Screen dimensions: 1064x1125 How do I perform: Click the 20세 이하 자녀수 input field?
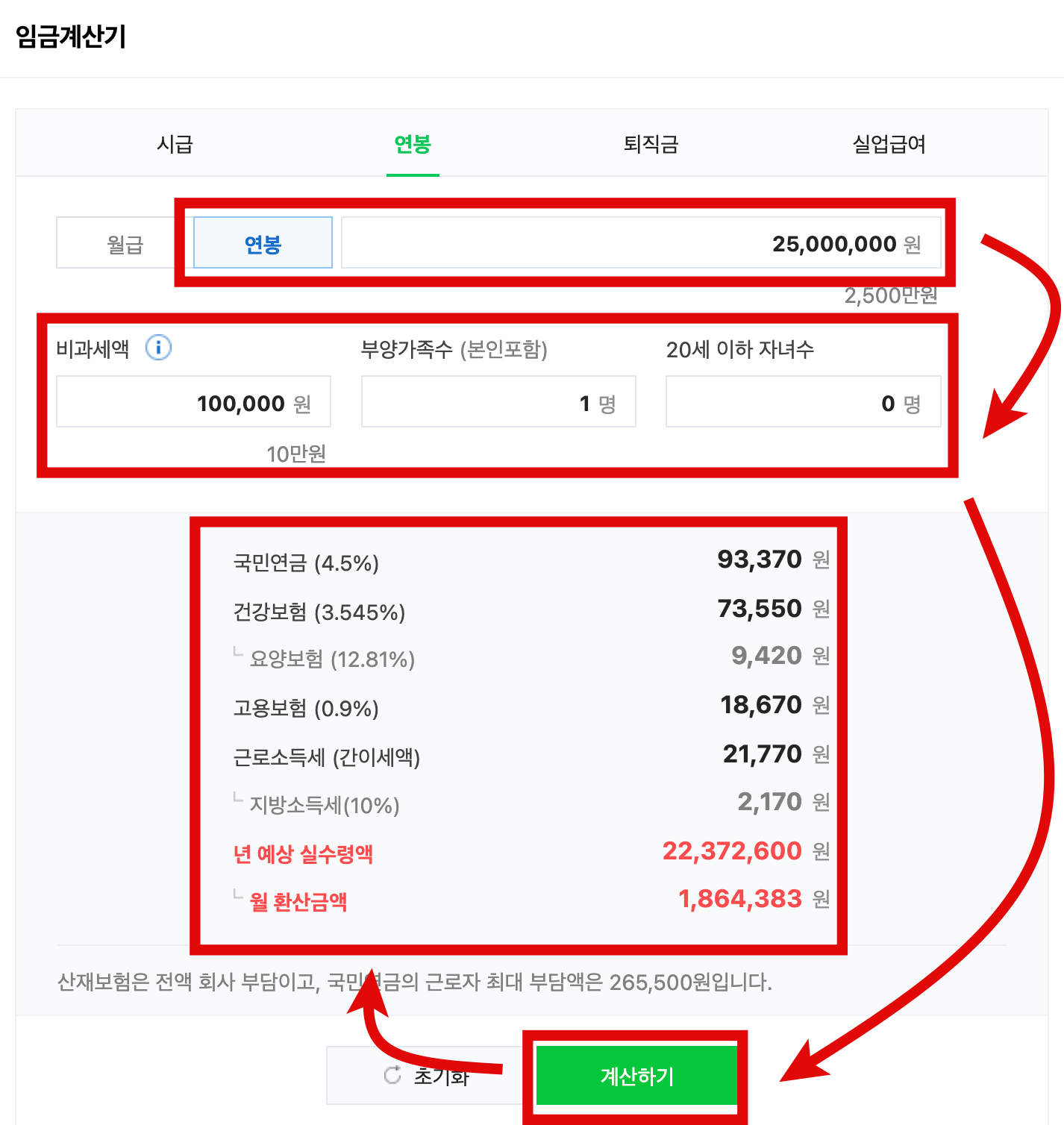[803, 401]
